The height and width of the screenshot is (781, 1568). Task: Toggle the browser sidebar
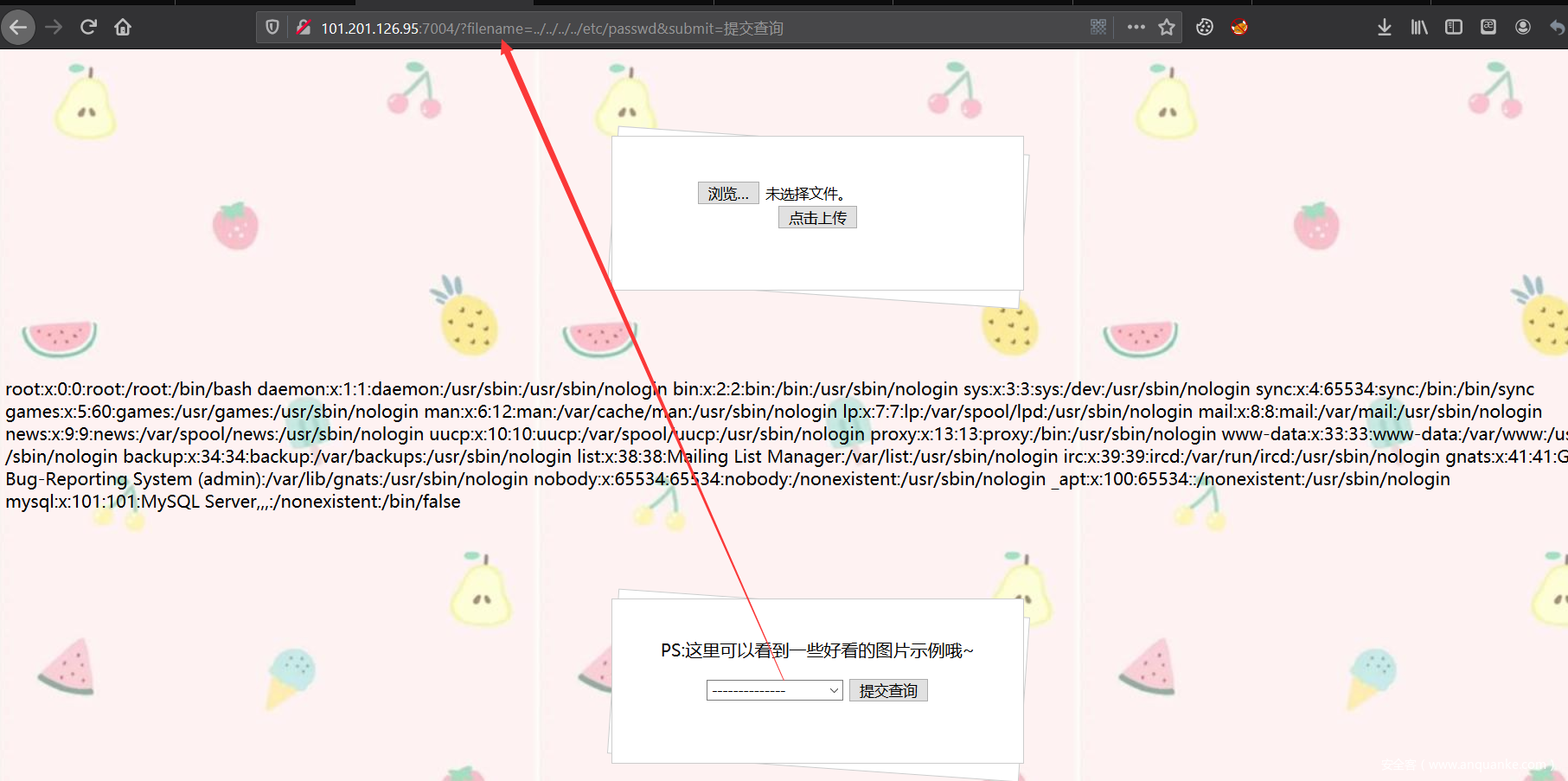[1454, 28]
